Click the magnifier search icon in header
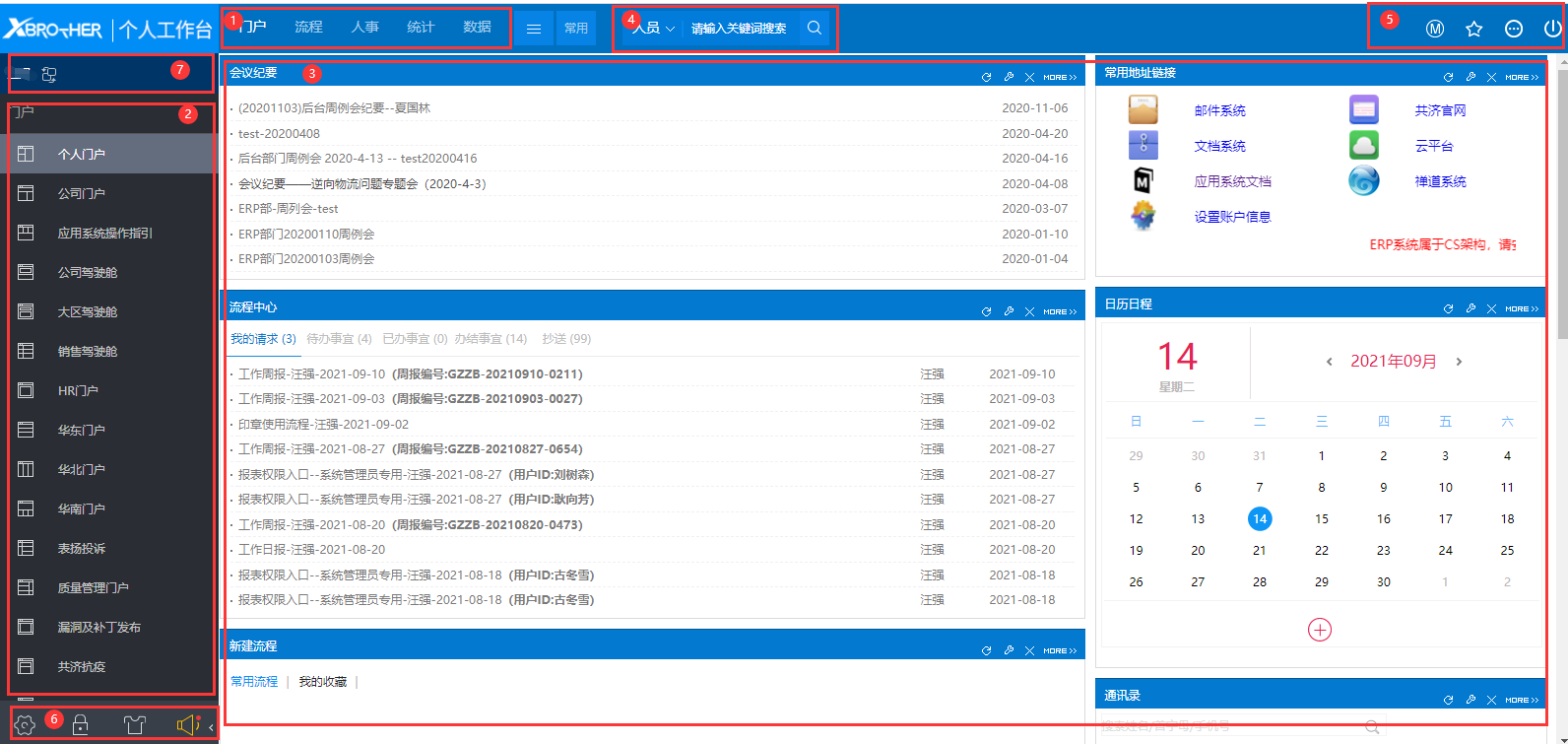This screenshot has height=744, width=1568. click(x=815, y=28)
